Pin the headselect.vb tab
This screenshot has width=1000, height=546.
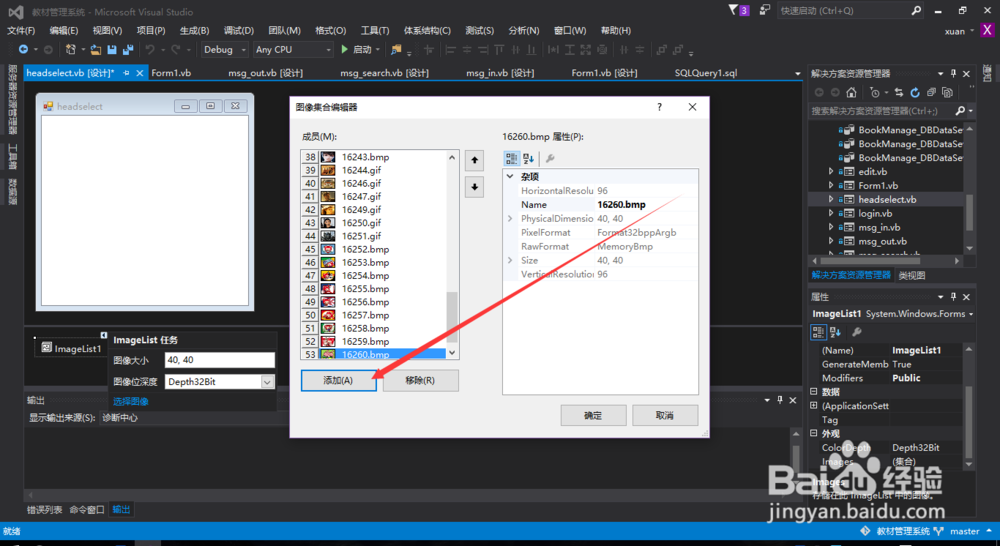tap(126, 73)
